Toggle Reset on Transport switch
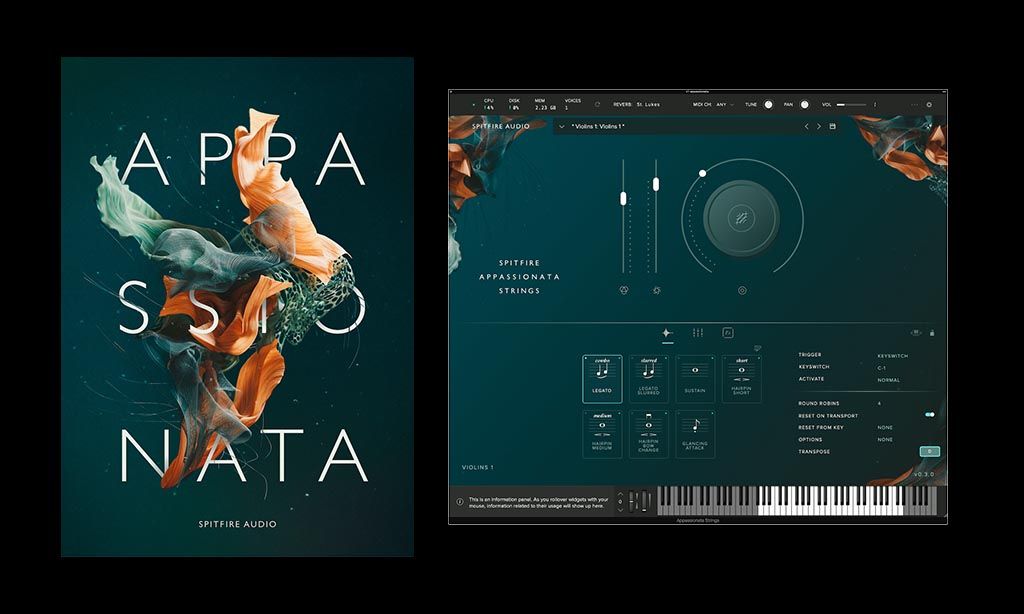Image resolution: width=1024 pixels, height=614 pixels. (x=929, y=415)
